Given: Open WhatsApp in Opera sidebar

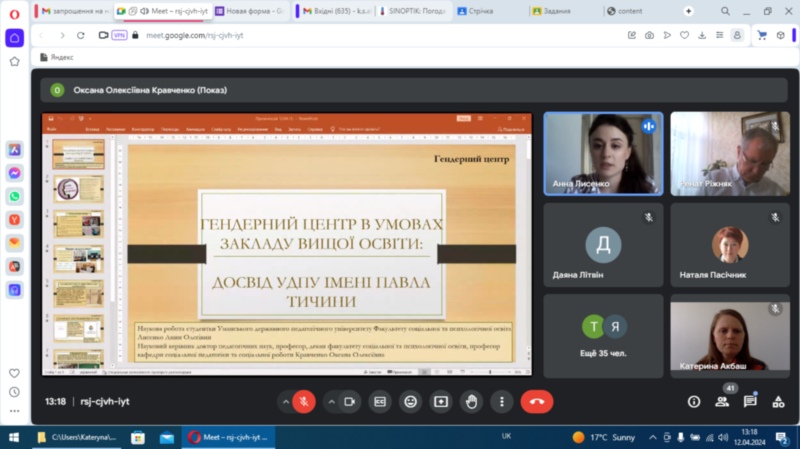Looking at the screenshot, I should [15, 195].
